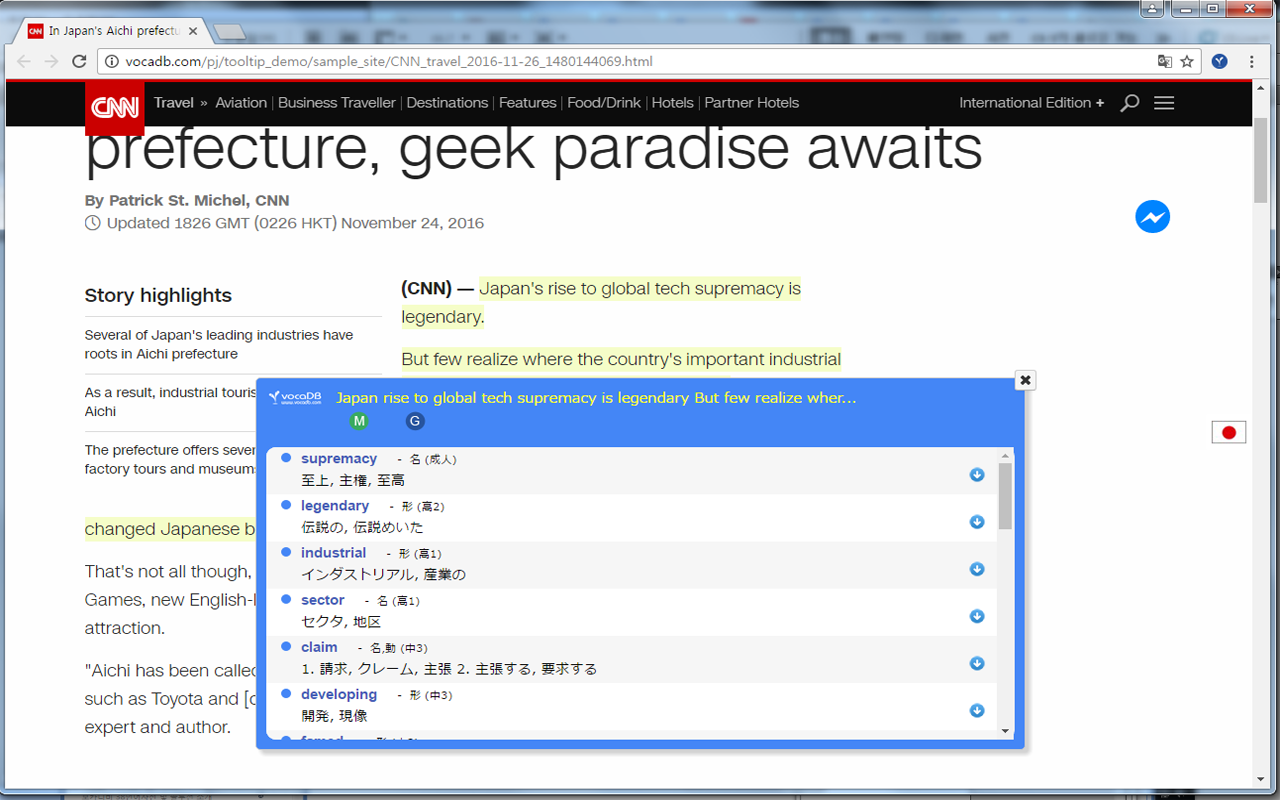The image size is (1280, 800).
Task: Open the Food/Drink menu item
Action: click(x=604, y=102)
